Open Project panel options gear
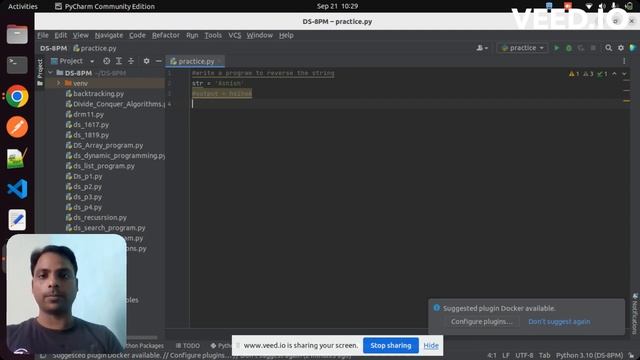The image size is (640, 360). (x=146, y=61)
